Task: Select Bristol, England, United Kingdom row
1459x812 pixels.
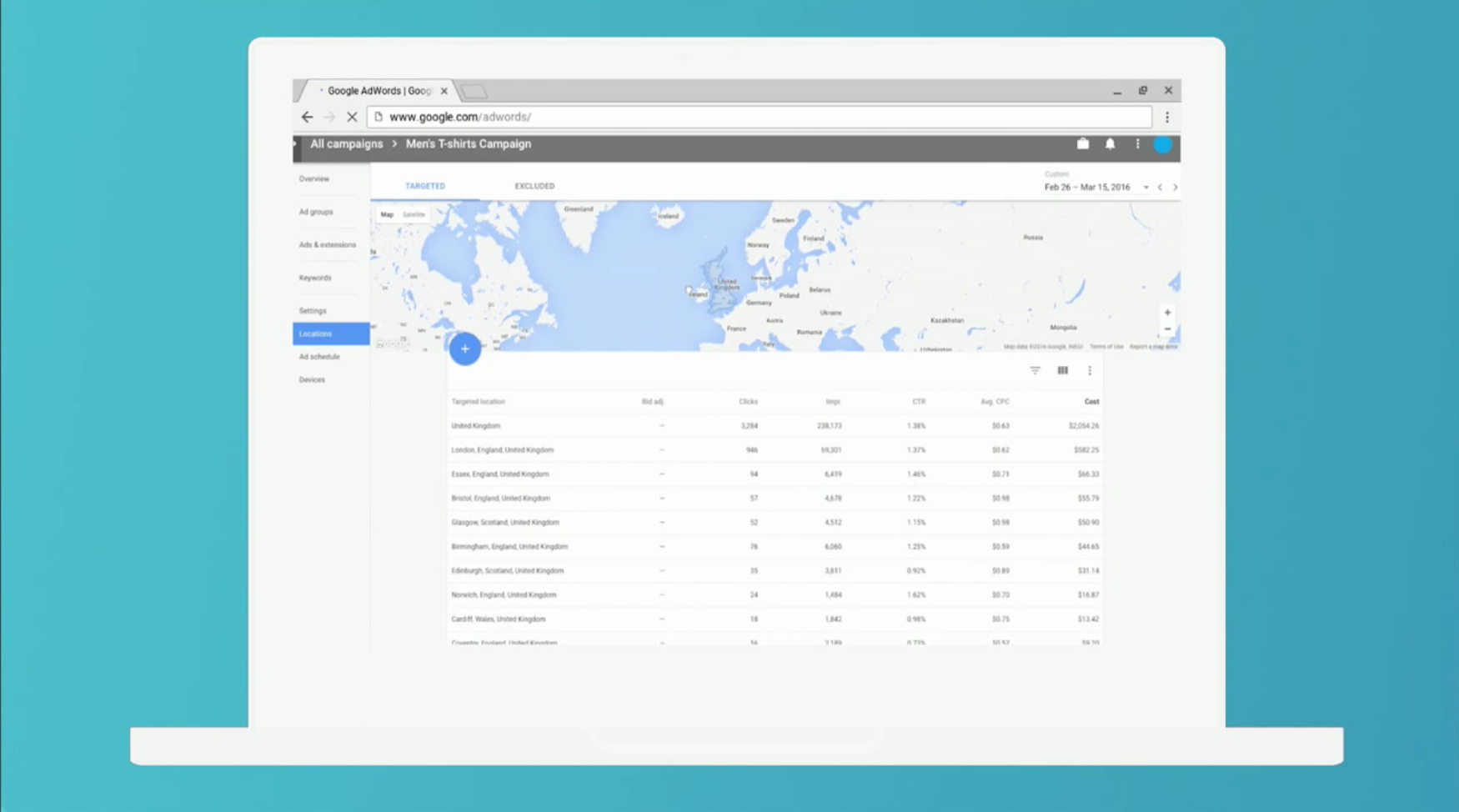Action: [x=775, y=499]
